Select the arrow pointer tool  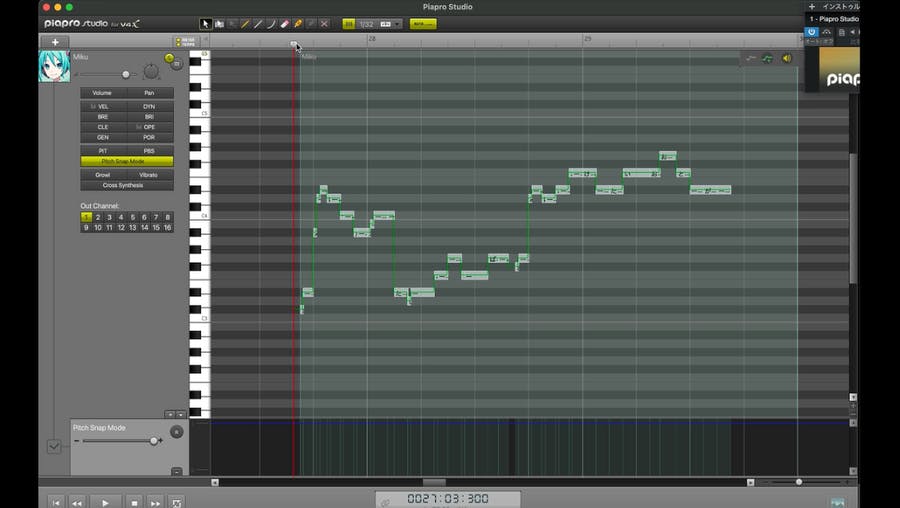click(205, 24)
